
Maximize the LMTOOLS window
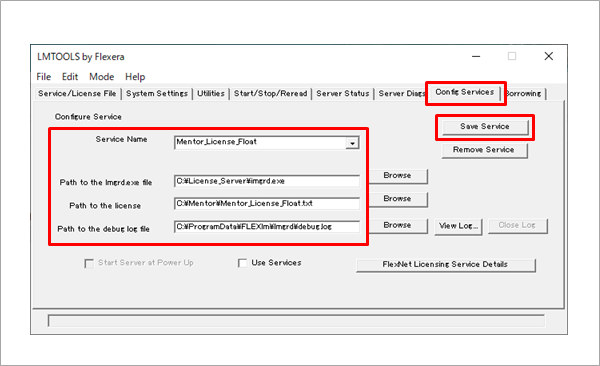tap(512, 56)
